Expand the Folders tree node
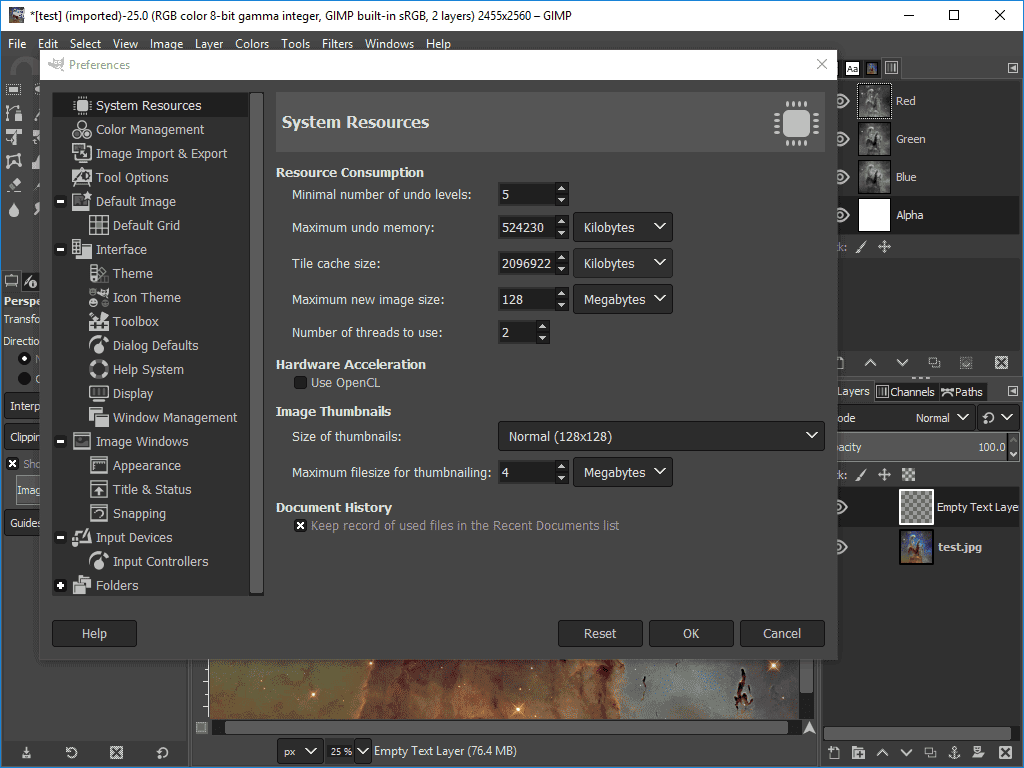Image resolution: width=1024 pixels, height=768 pixels. (61, 586)
